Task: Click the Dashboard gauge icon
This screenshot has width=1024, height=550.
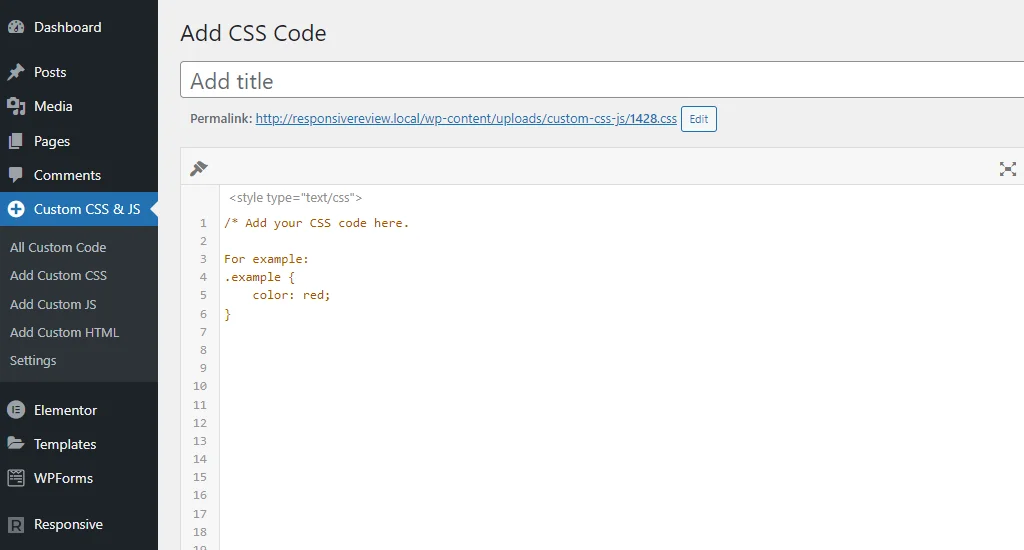Action: 16,27
